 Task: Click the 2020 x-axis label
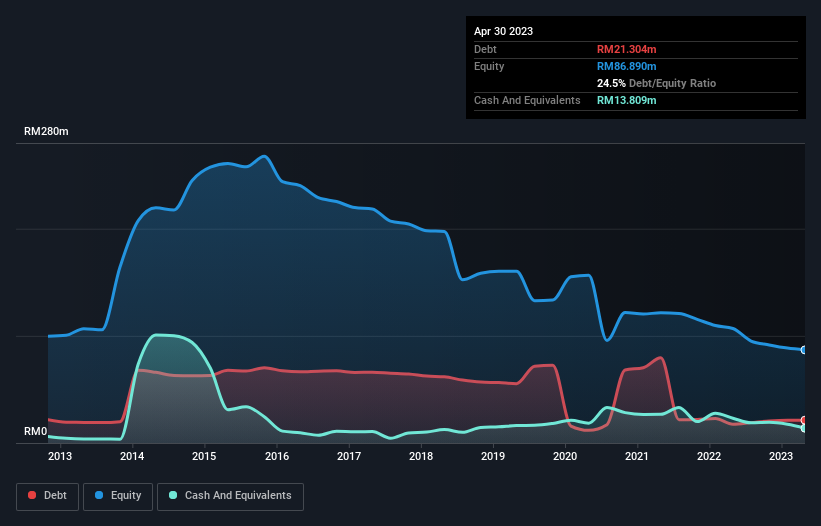pyautogui.click(x=565, y=456)
